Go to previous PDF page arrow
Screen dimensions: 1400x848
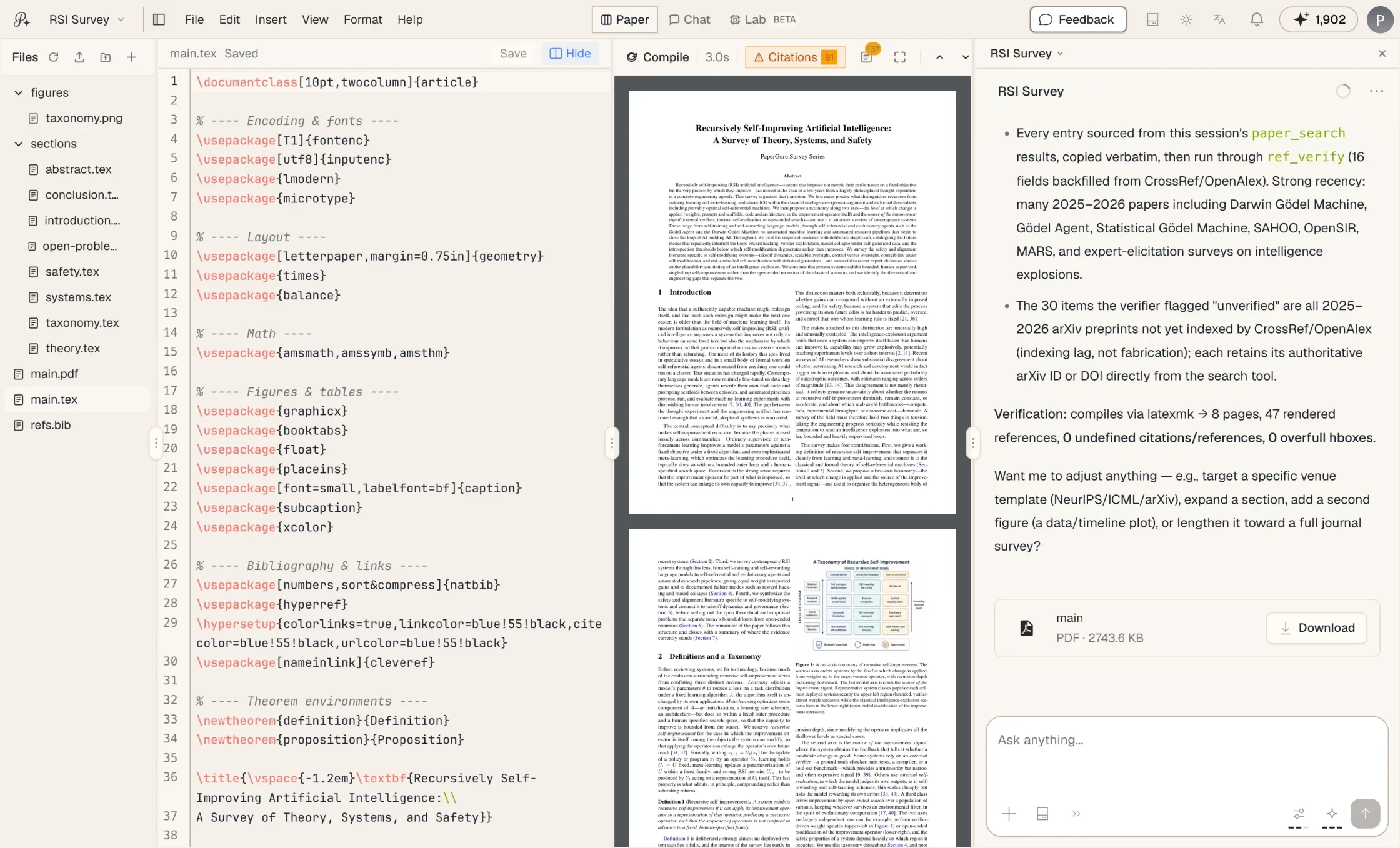(x=939, y=57)
